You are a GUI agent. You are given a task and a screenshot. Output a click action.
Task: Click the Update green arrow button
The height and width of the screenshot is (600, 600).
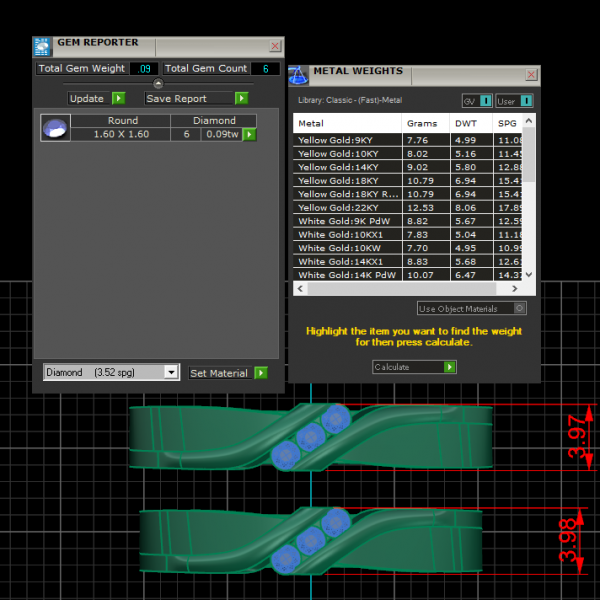pyautogui.click(x=118, y=98)
